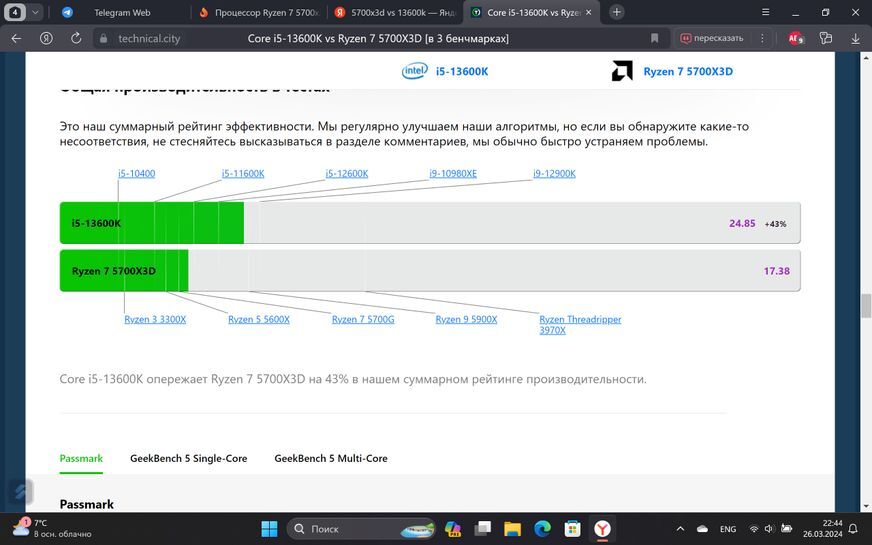The width and height of the screenshot is (872, 545).
Task: Open a new tab with plus icon
Action: [616, 12]
